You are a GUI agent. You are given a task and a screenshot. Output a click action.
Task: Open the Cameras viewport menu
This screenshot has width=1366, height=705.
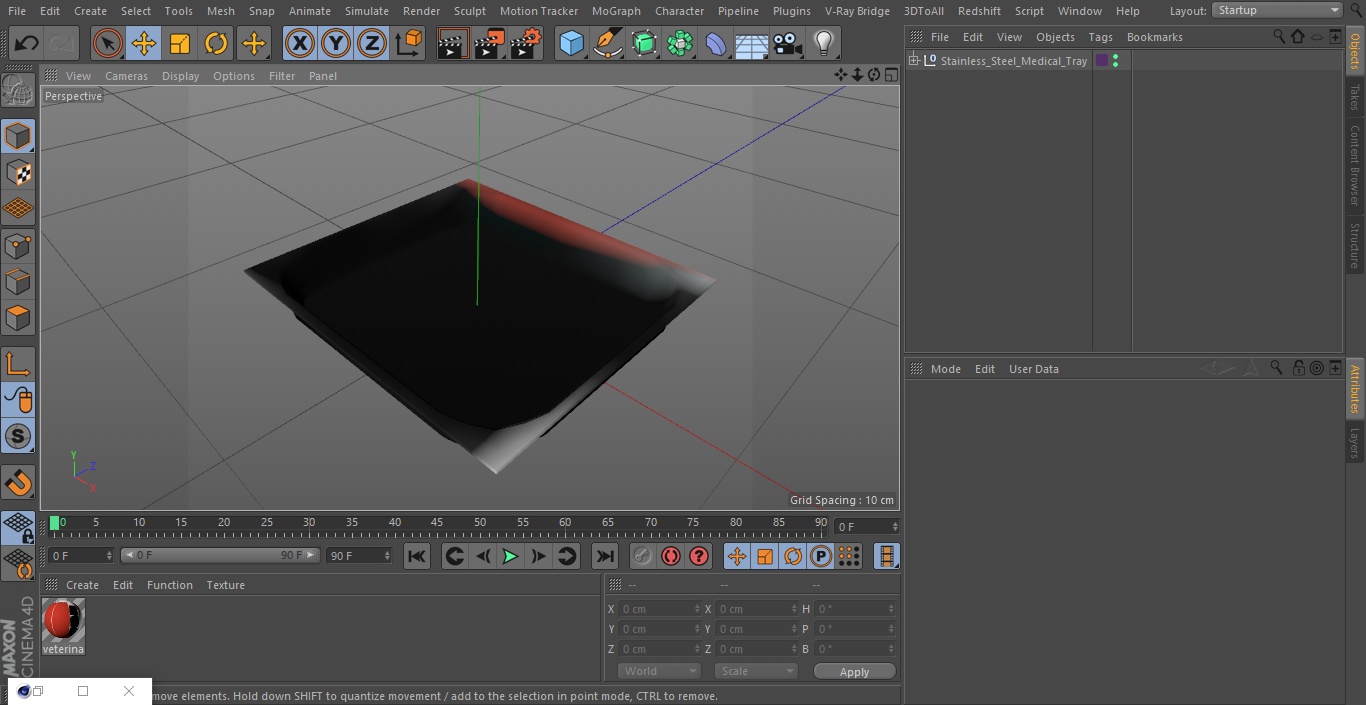pyautogui.click(x=126, y=76)
